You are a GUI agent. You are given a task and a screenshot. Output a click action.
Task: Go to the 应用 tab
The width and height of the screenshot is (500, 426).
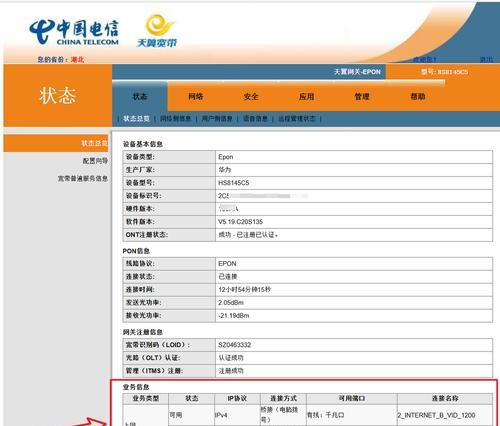[307, 97]
